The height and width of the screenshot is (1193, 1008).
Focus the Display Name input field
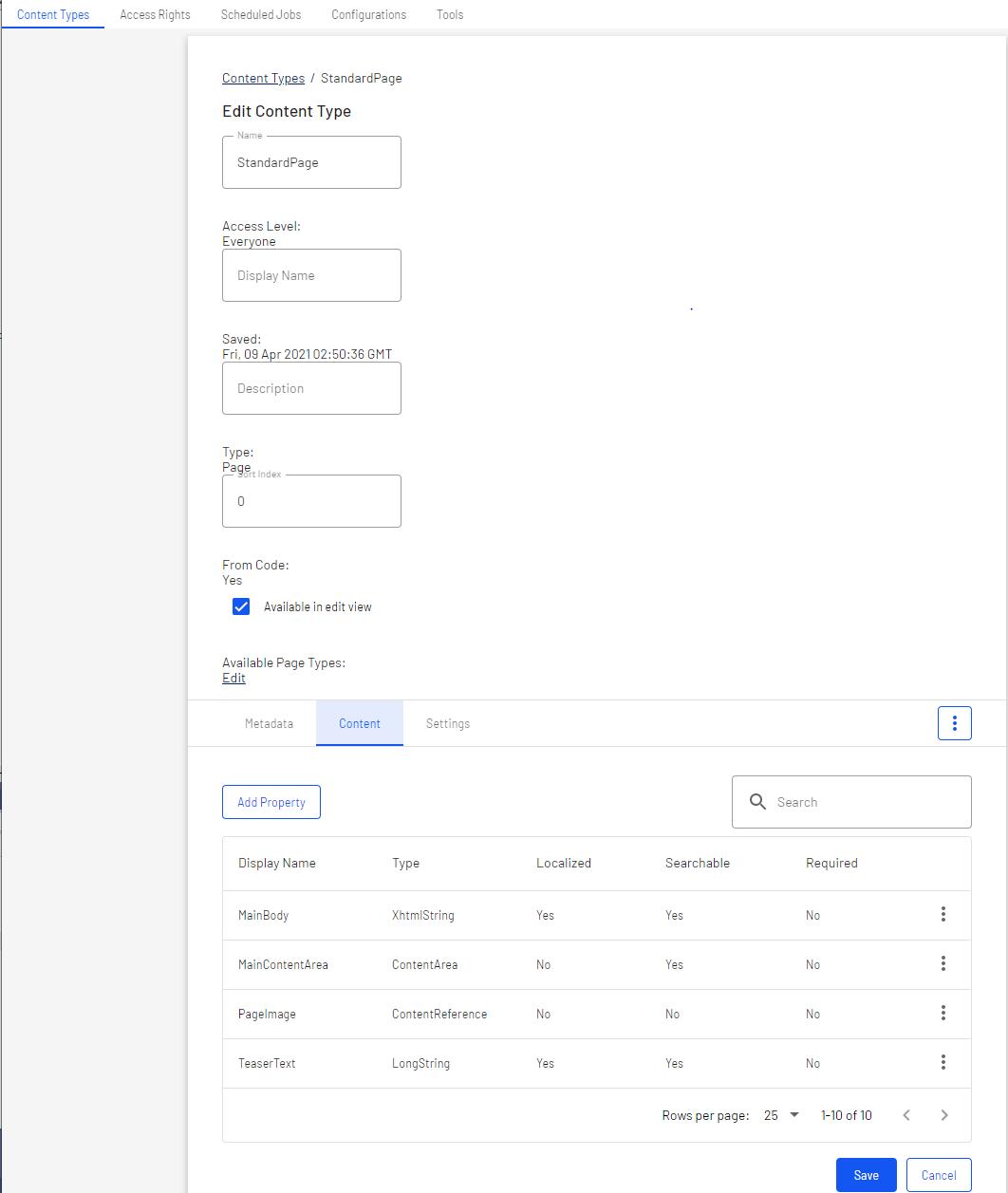[311, 275]
